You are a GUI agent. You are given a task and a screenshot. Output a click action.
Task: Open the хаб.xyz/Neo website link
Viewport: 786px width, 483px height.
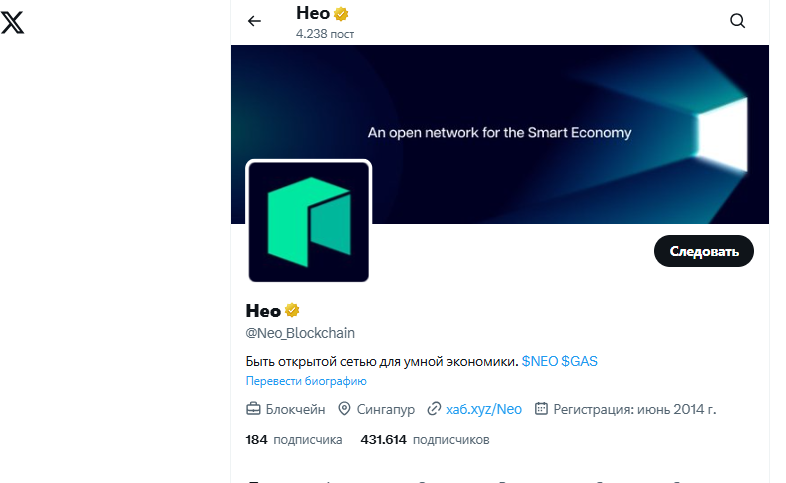484,409
